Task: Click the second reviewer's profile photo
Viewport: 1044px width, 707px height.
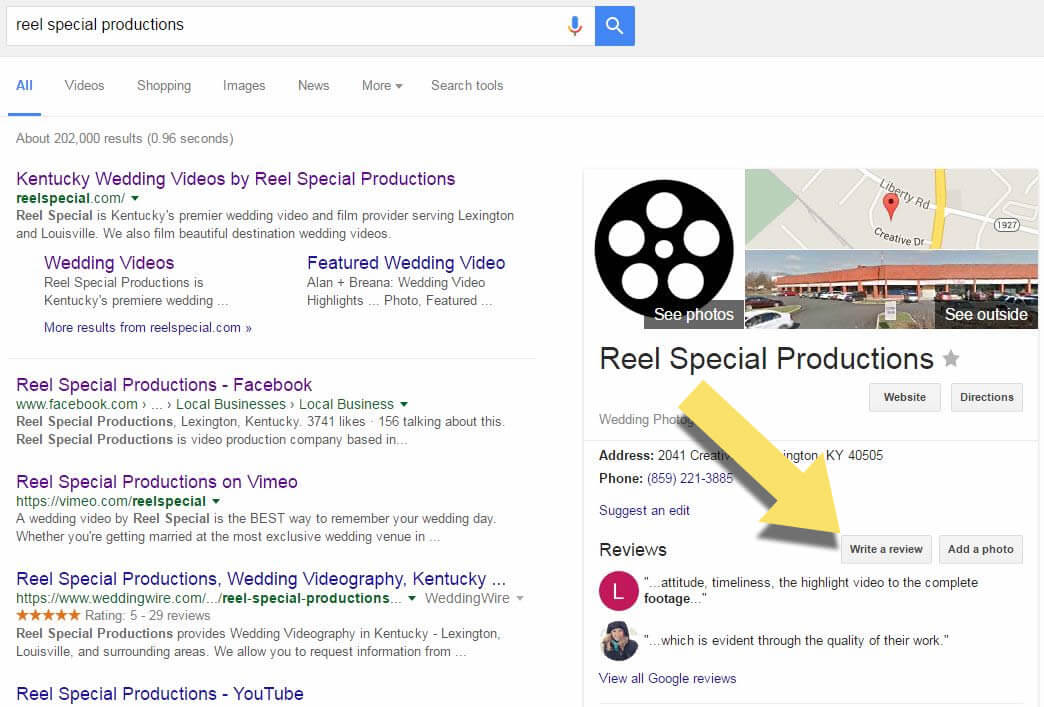Action: (619, 641)
